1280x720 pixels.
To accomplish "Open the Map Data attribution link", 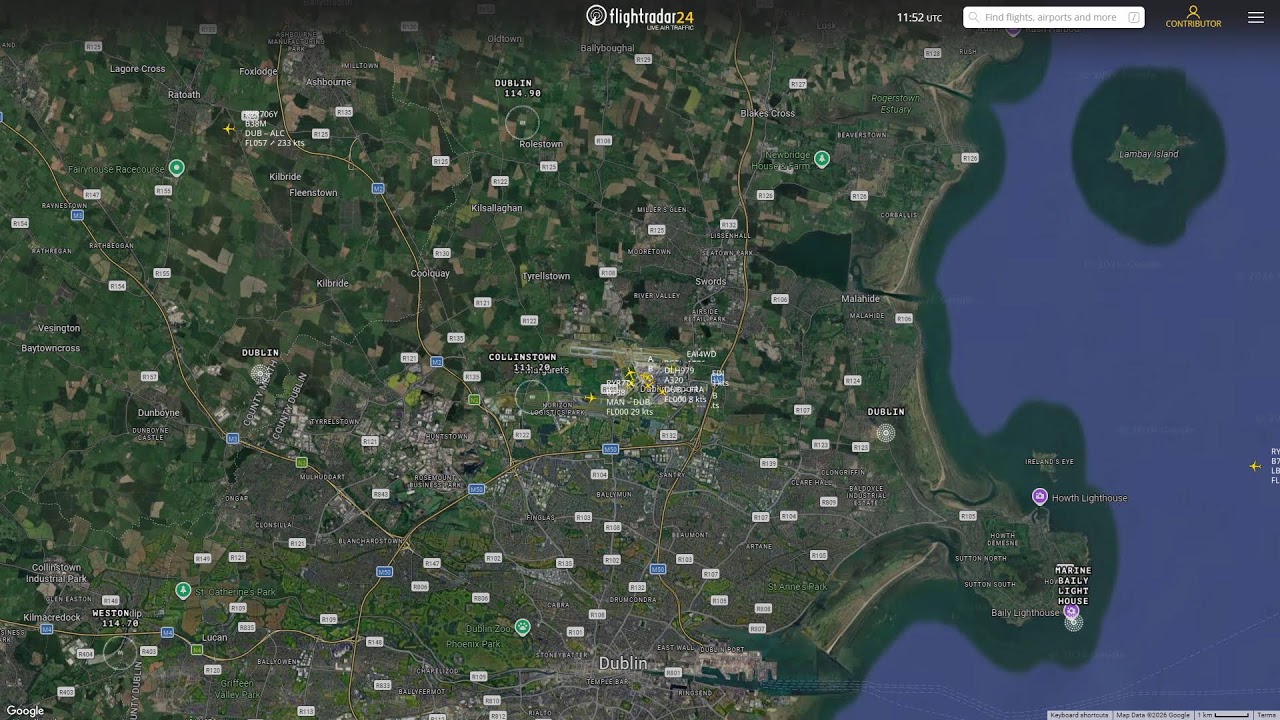I will click(x=1153, y=715).
